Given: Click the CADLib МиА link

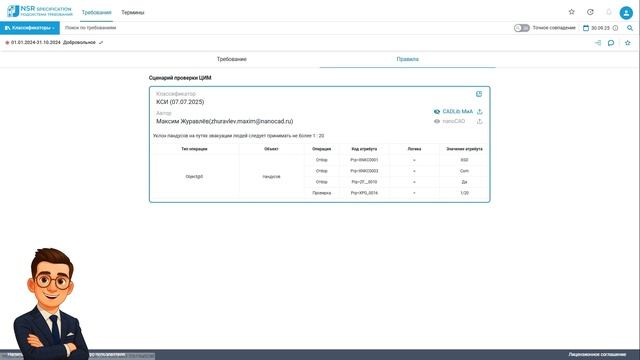Looking at the screenshot, I should pyautogui.click(x=458, y=111).
